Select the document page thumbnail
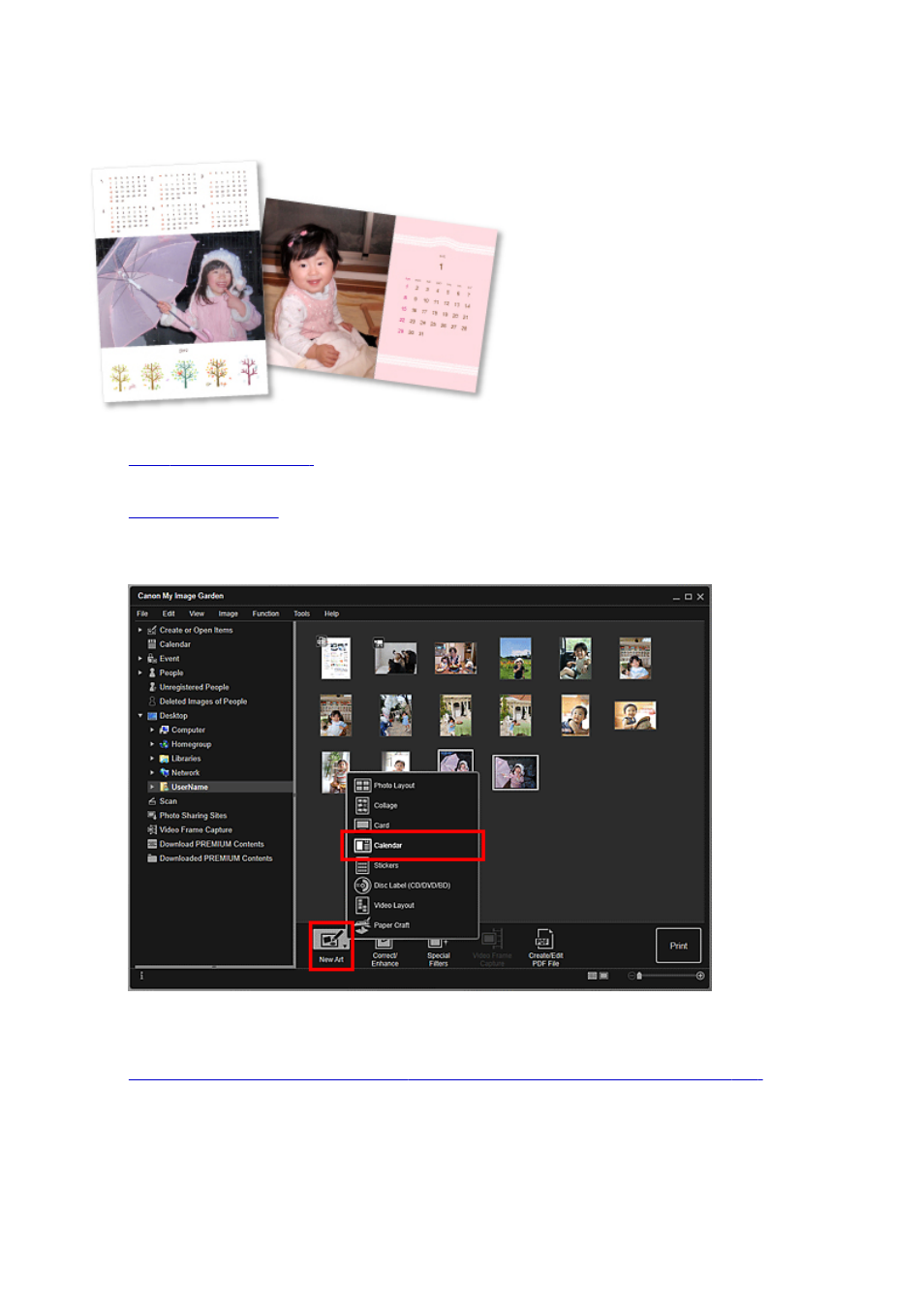Viewport: 924px width, 1308px height. (x=335, y=658)
